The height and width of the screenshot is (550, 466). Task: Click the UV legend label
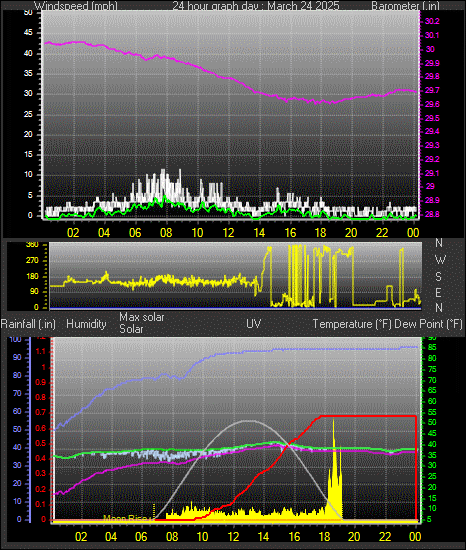coord(254,323)
